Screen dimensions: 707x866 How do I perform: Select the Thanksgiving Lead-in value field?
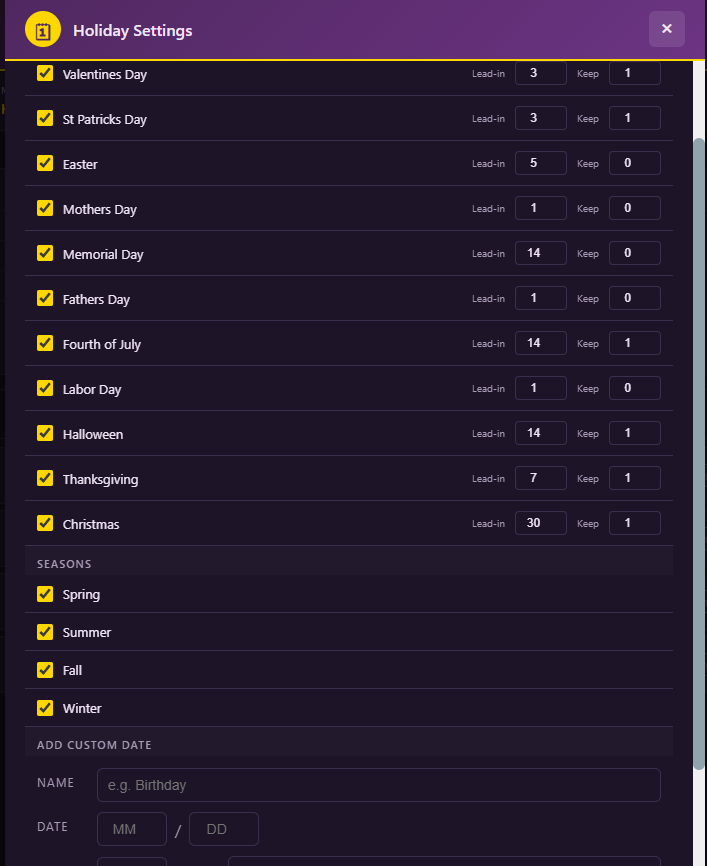541,478
